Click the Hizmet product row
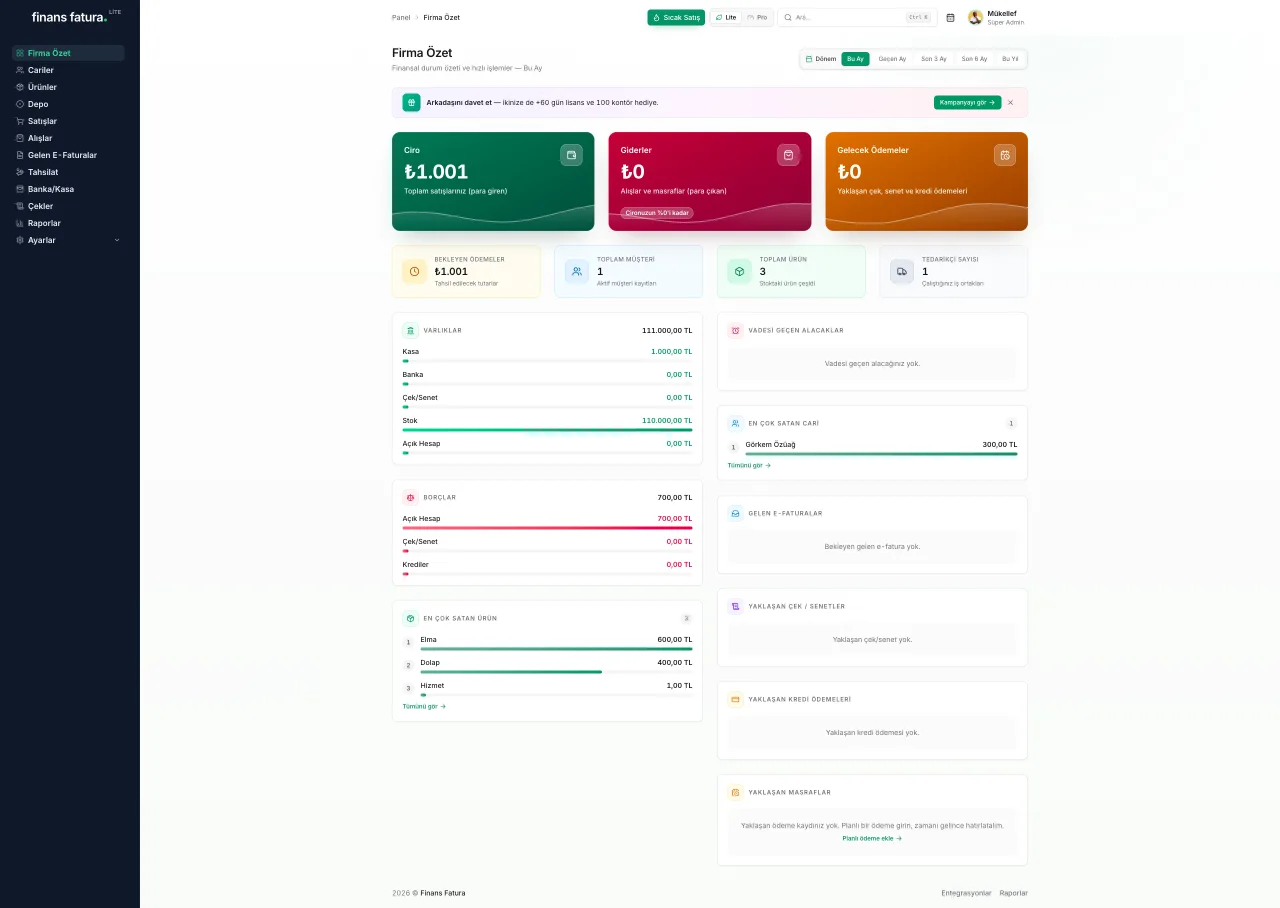This screenshot has width=1280, height=908. 547,689
